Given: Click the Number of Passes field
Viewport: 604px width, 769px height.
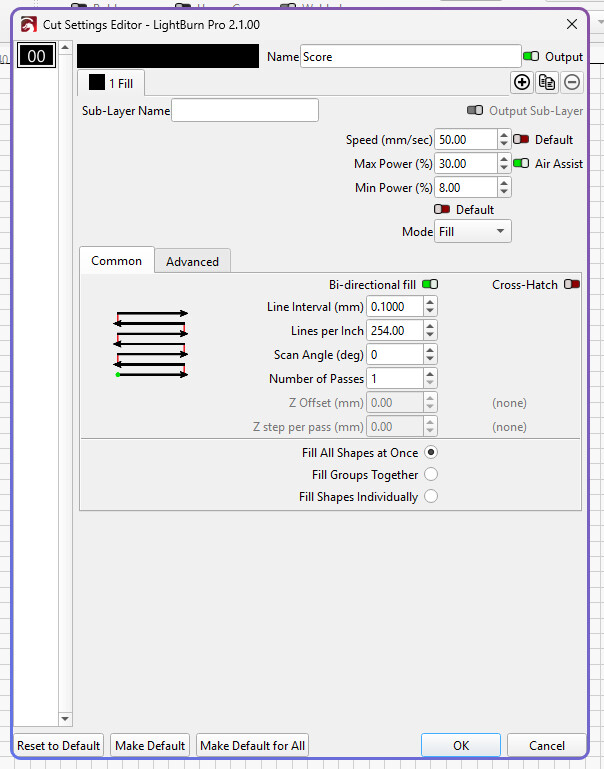Looking at the screenshot, I should (x=395, y=379).
